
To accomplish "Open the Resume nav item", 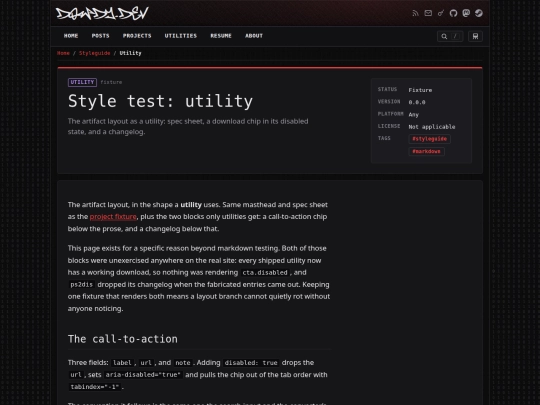I will (x=221, y=36).
